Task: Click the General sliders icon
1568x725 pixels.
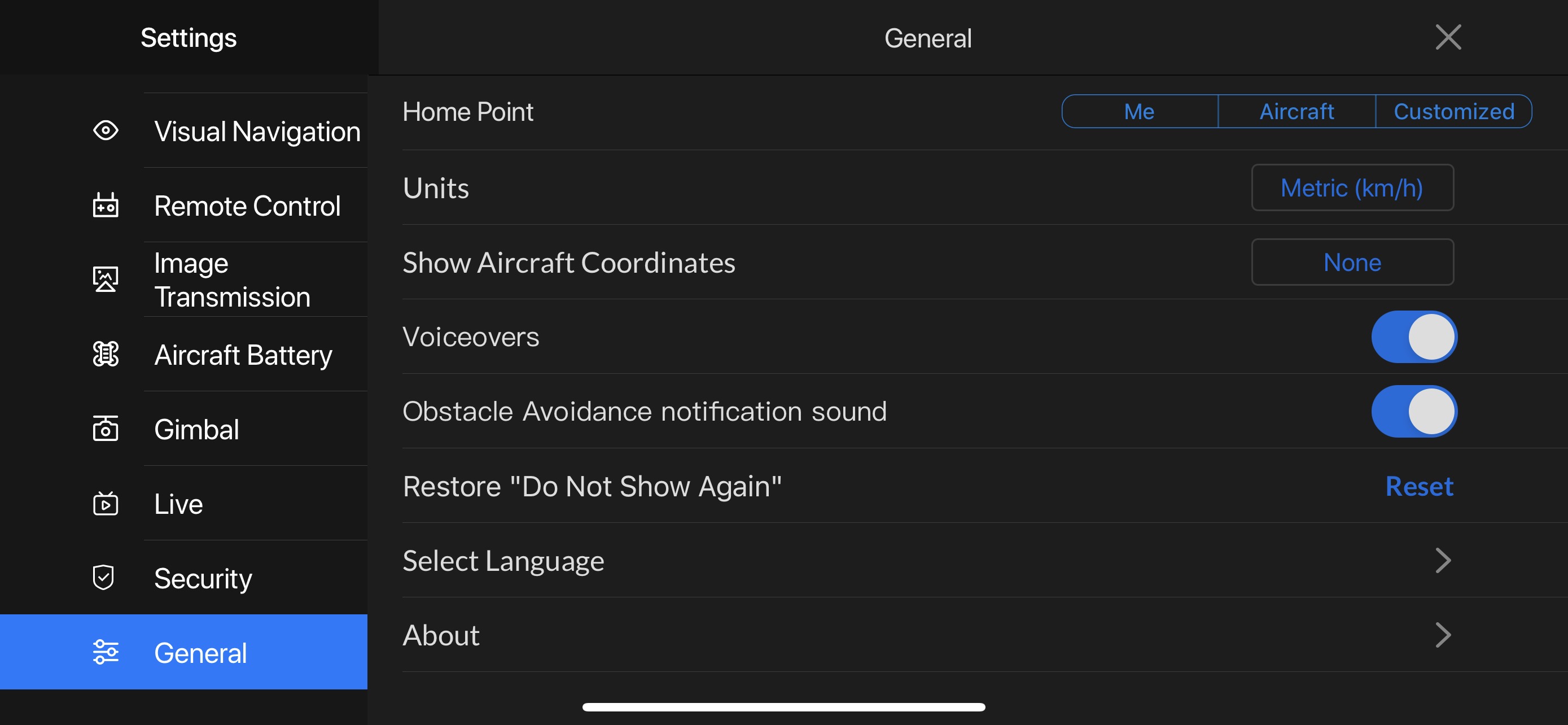Action: pyautogui.click(x=106, y=652)
